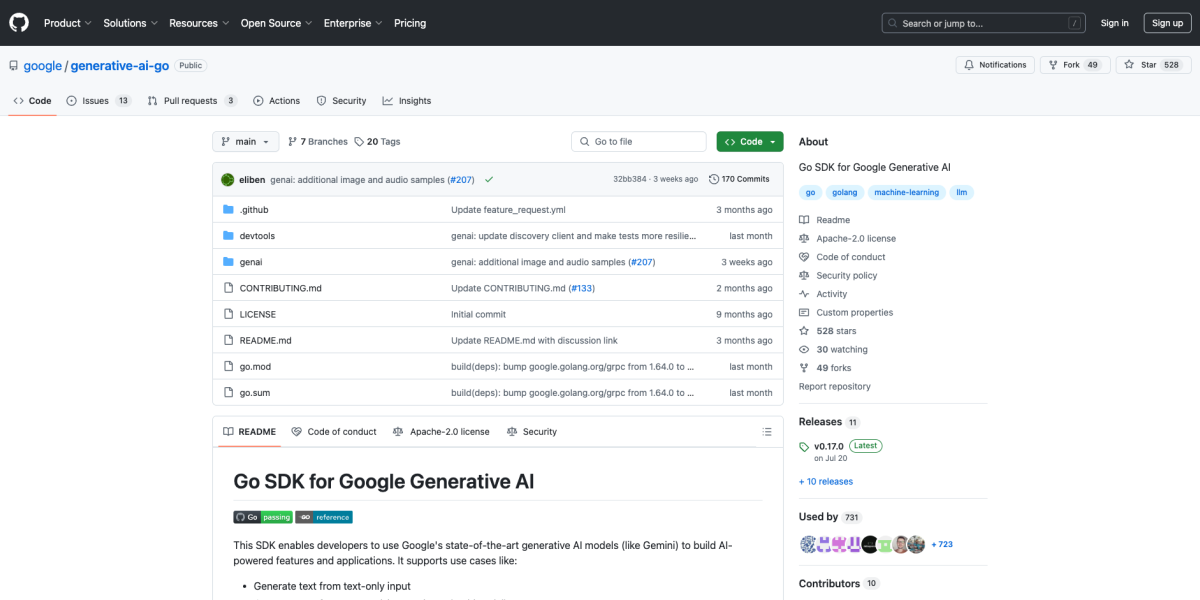Click the Readme book icon in About

(803, 219)
